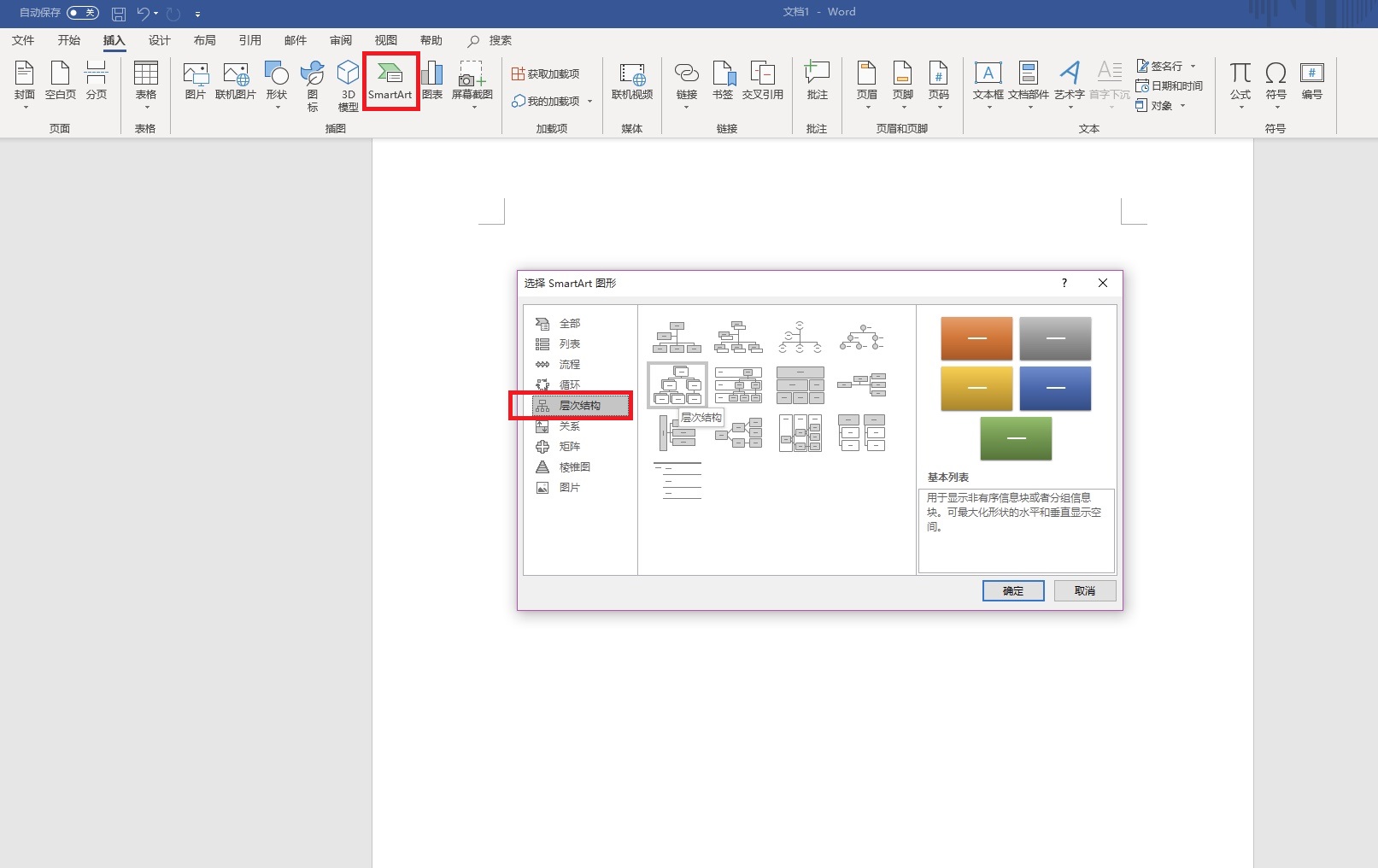Open the View (视图) tab
1378x868 pixels.
tap(386, 40)
